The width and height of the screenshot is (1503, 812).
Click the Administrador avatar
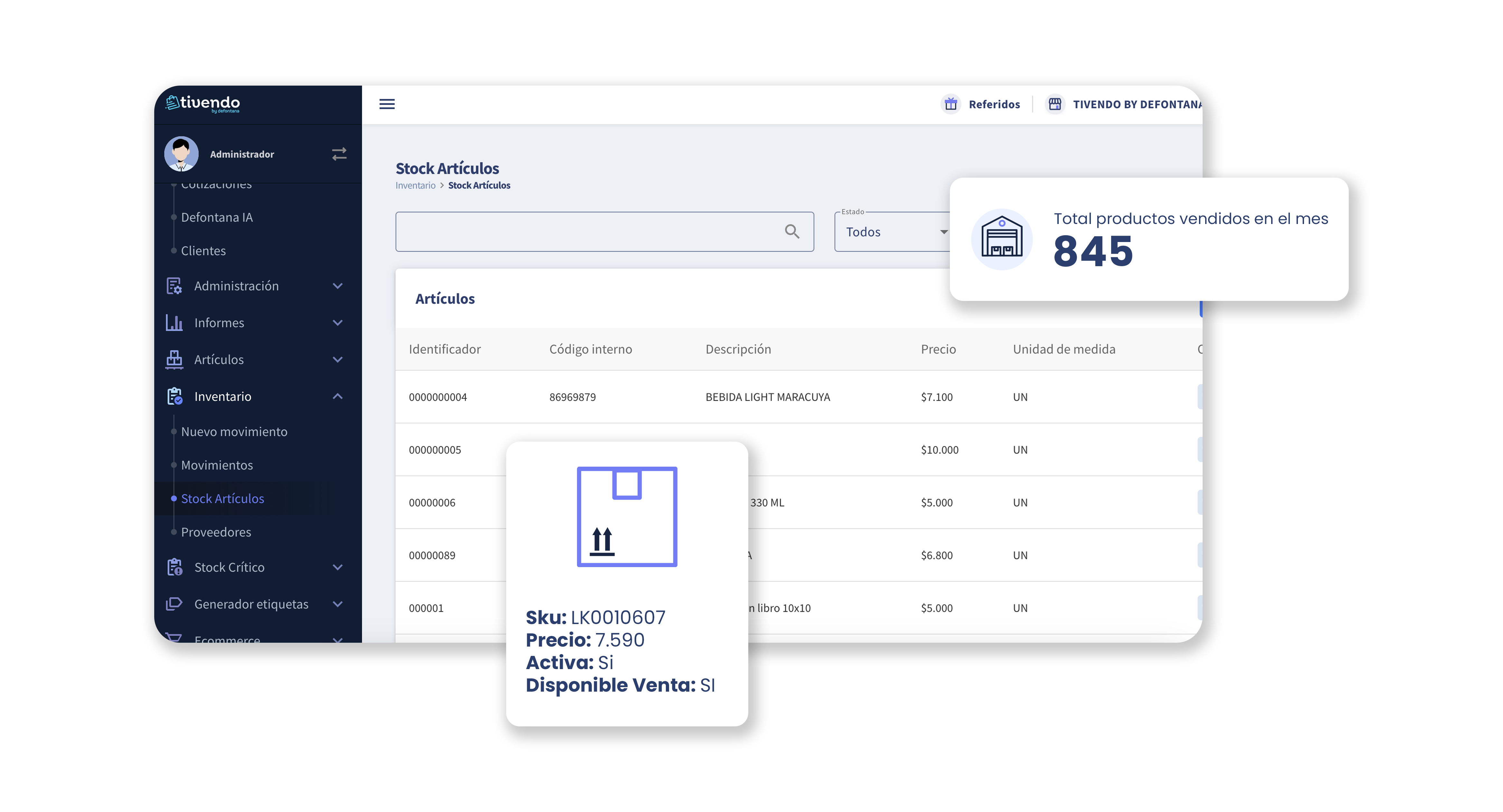coord(182,154)
